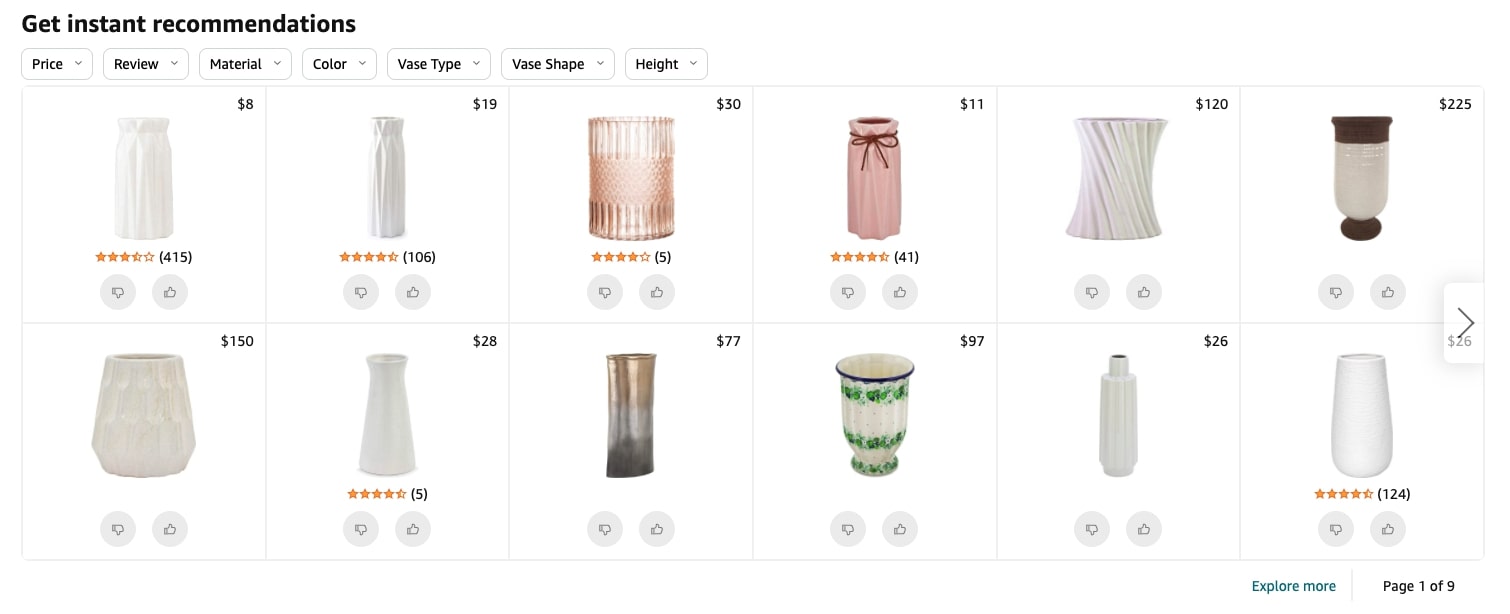The height and width of the screenshot is (614, 1510).
Task: Toggle thumbs up on the $97 floral vase
Action: click(x=900, y=529)
